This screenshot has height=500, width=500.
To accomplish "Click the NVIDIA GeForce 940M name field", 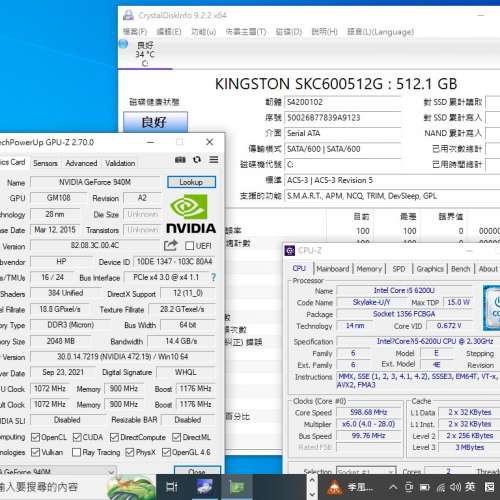I will coord(95,182).
